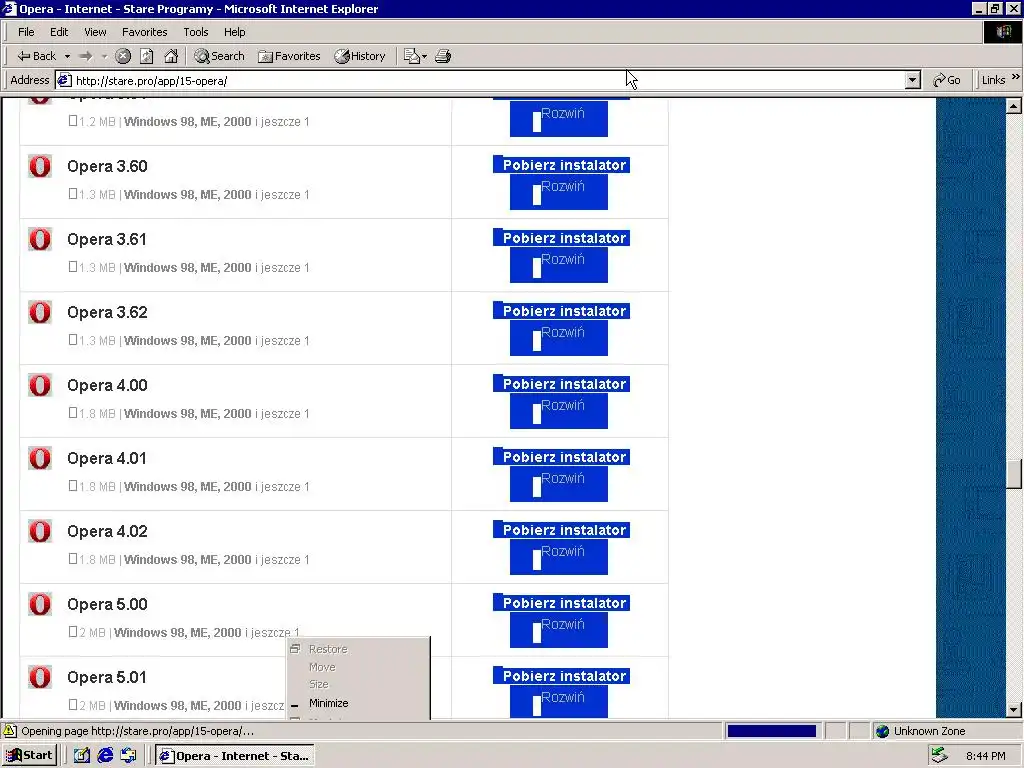The width and height of the screenshot is (1024, 768).
Task: Click Pobierz instalator for Opera 3.62
Action: click(x=562, y=311)
